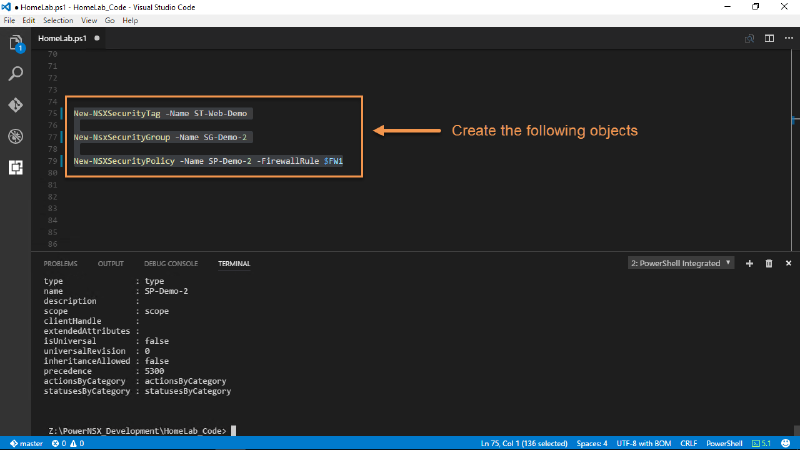Open the PowerShell Integrated terminal dropdown

click(681, 263)
